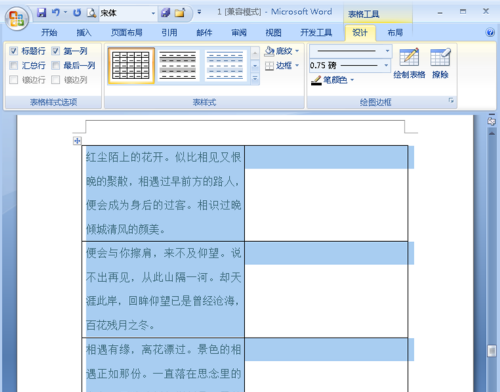The image size is (500, 392).
Task: Open print preview from the quick access toolbar
Action: click(91, 13)
